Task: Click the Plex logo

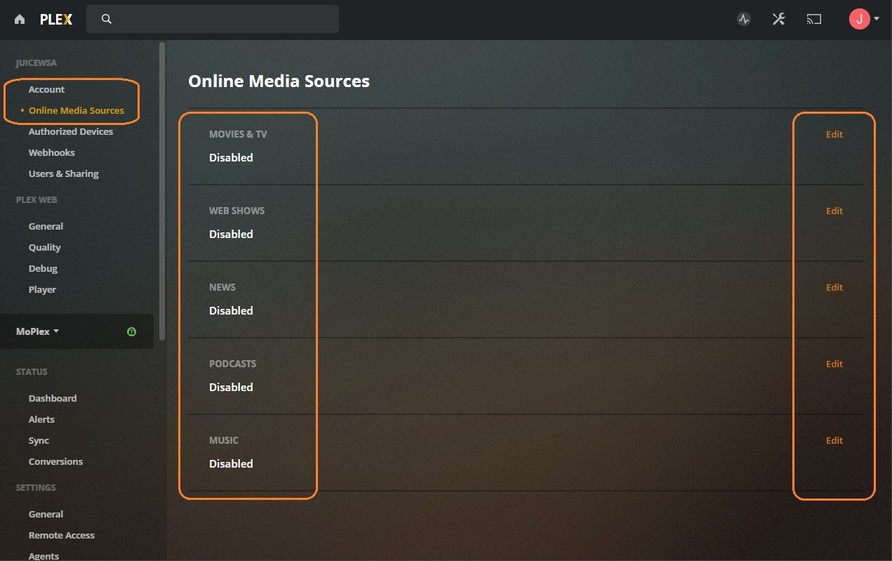Action: click(x=56, y=19)
